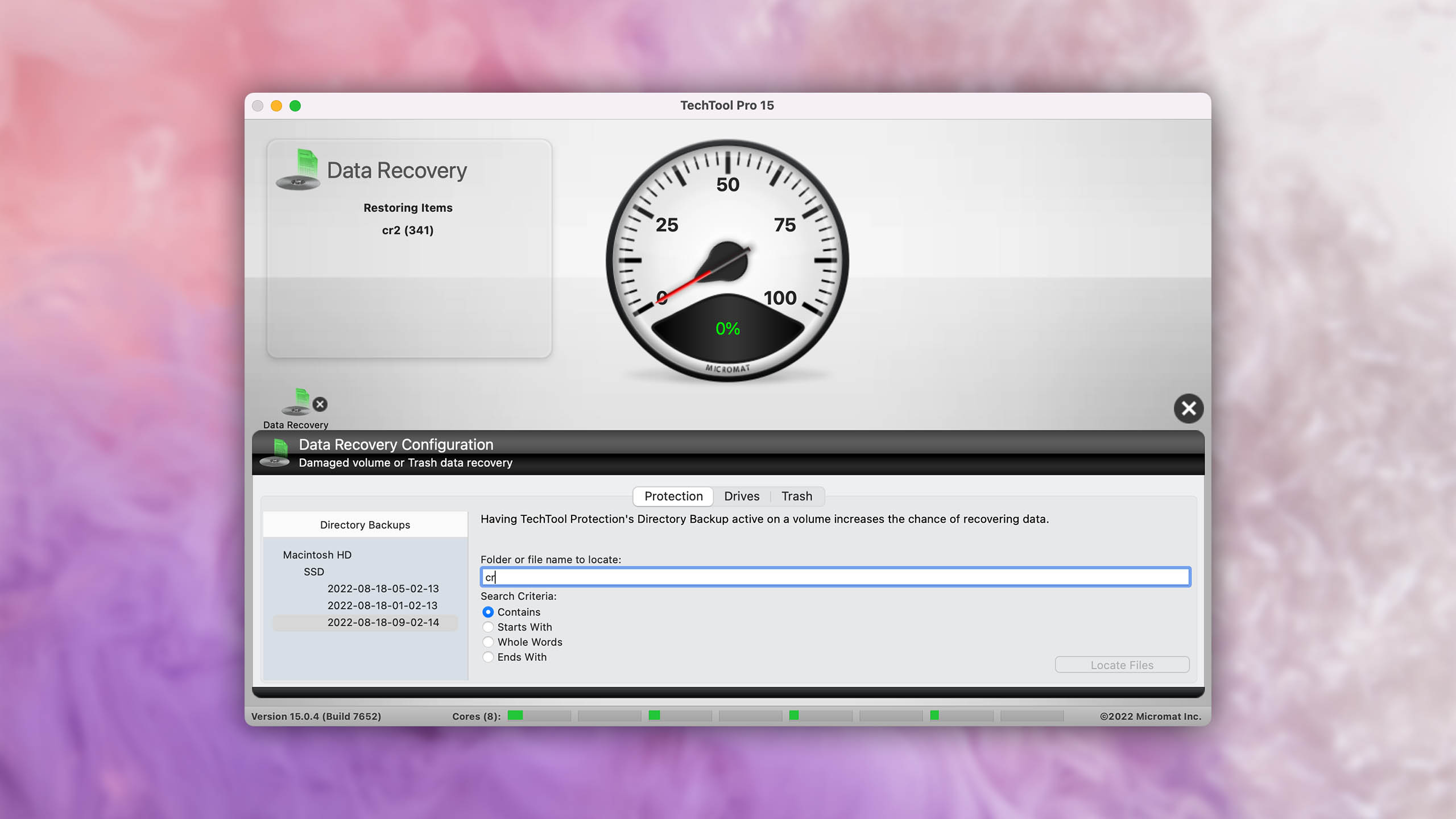The image size is (1456, 819).
Task: Select Macintosh HD in Directory Backups
Action: coord(317,555)
